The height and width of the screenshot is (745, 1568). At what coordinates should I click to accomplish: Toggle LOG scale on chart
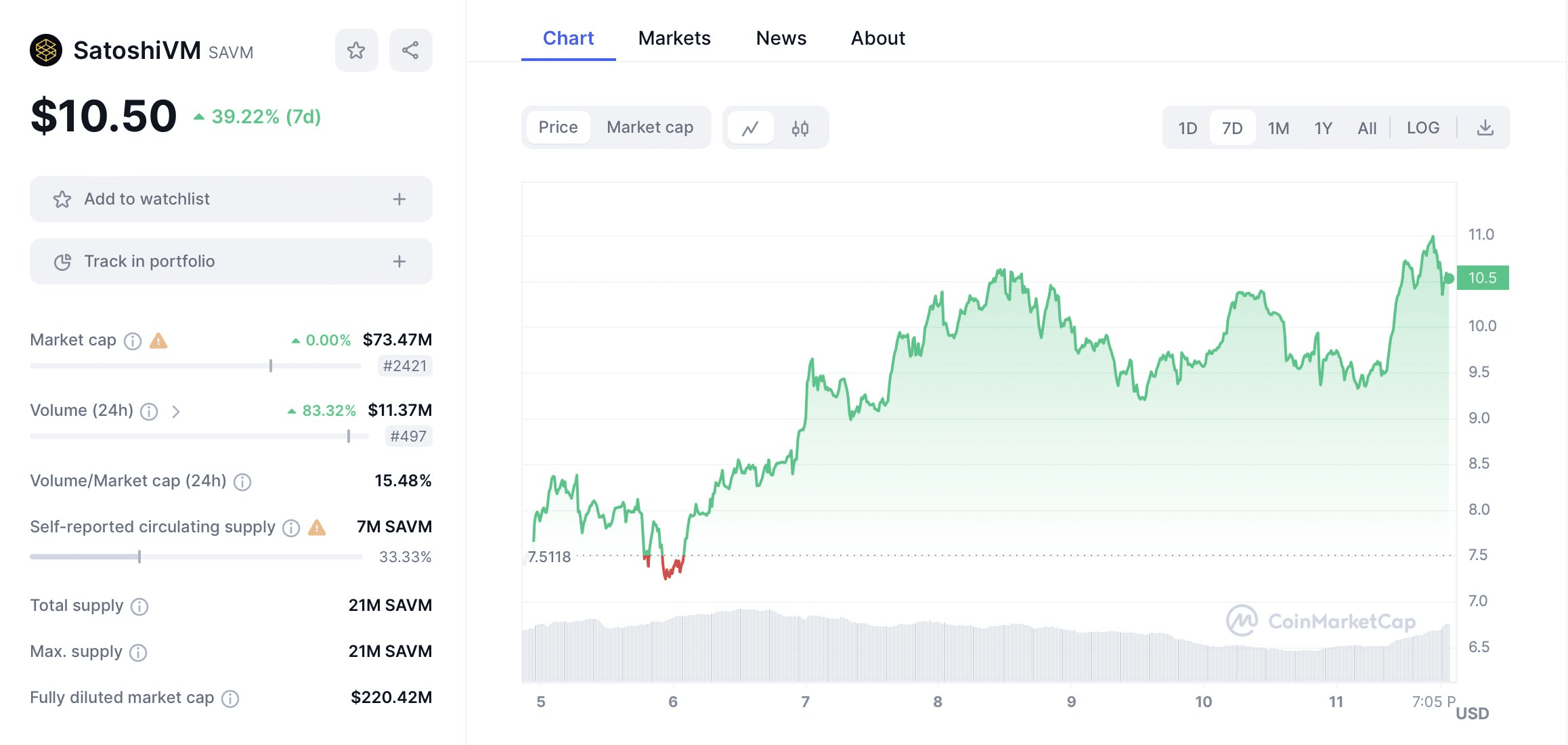coord(1422,128)
